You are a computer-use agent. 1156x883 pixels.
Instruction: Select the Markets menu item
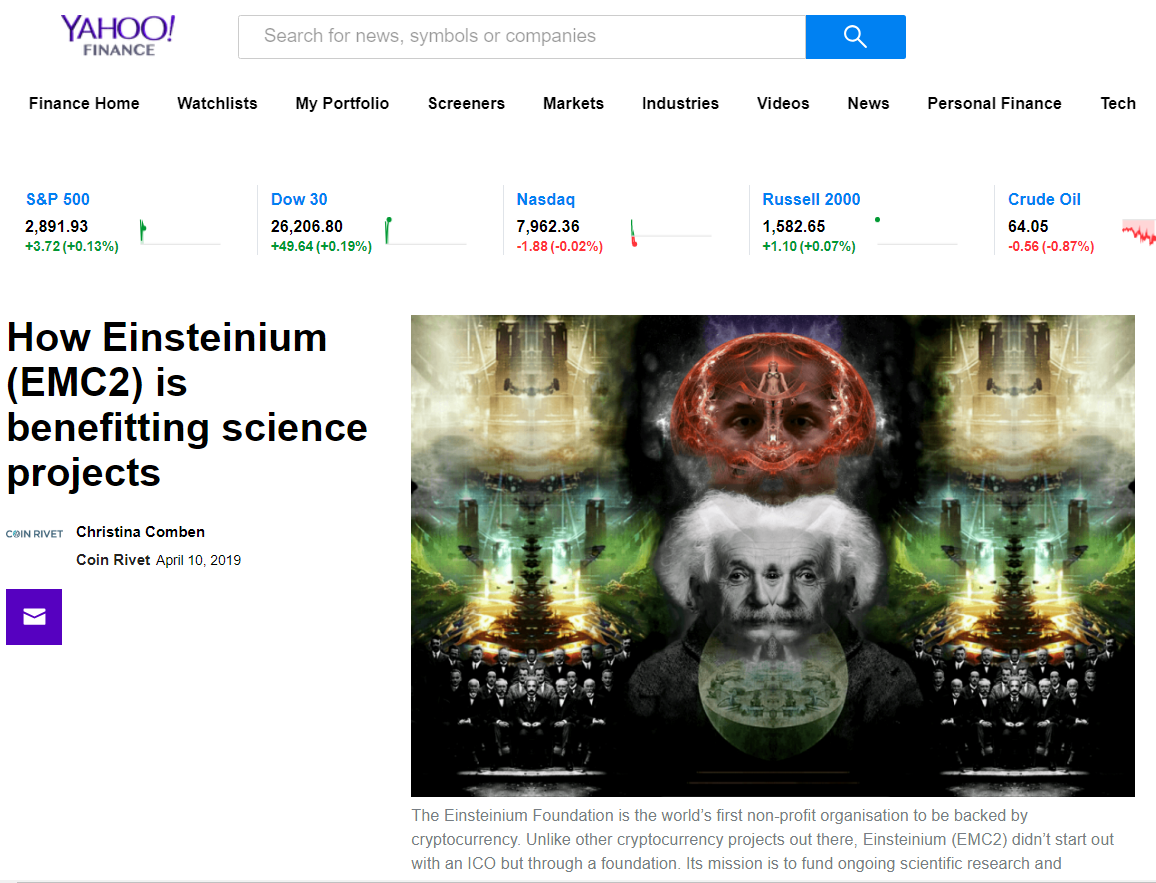click(x=574, y=103)
